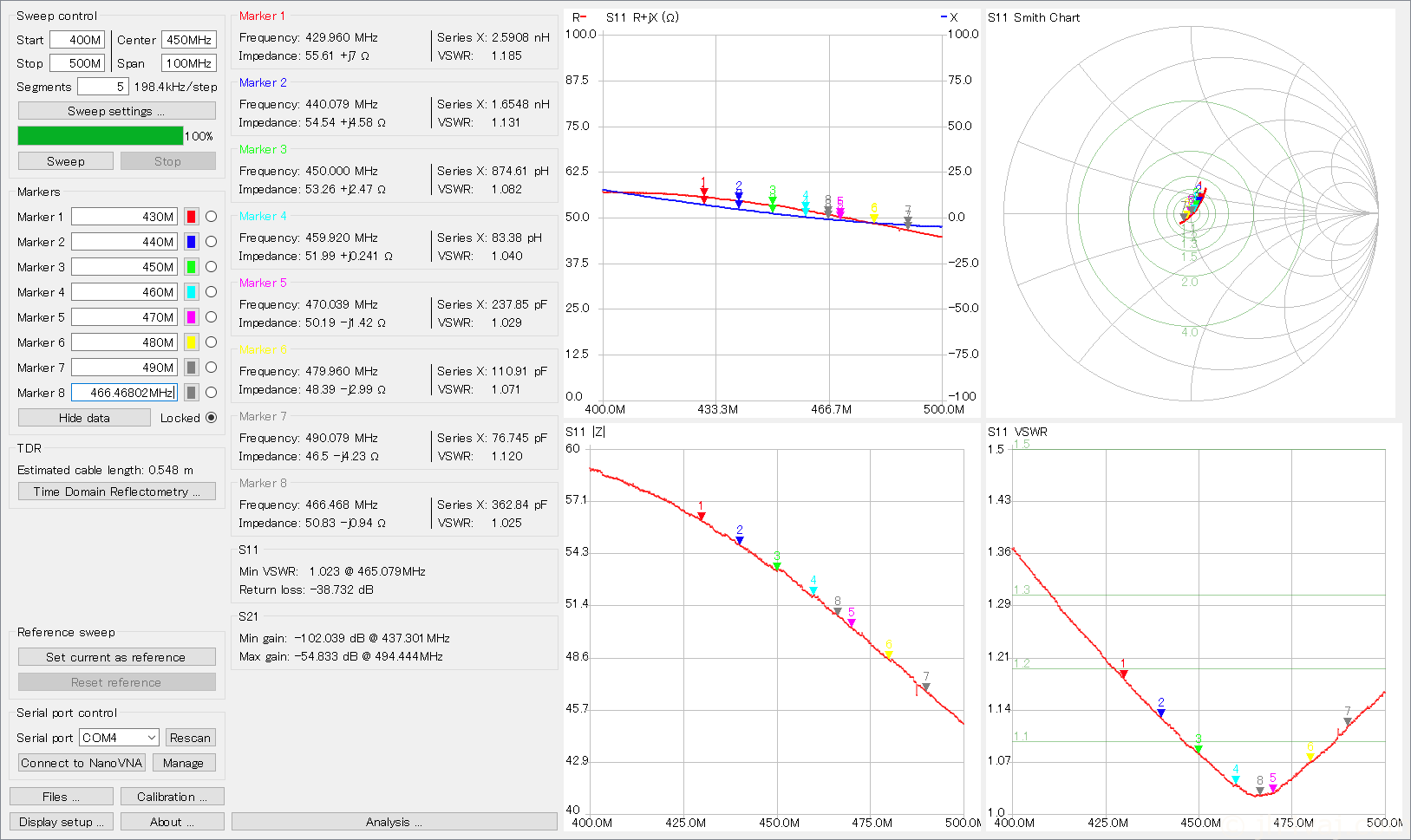Image resolution: width=1411 pixels, height=840 pixels.
Task: Open Sweep settings dialog
Action: pos(116,111)
